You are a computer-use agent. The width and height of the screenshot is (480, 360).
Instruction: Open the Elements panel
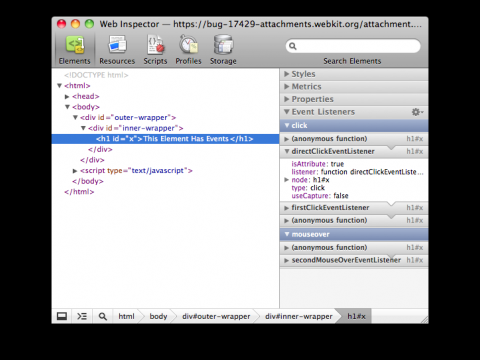pyautogui.click(x=75, y=50)
